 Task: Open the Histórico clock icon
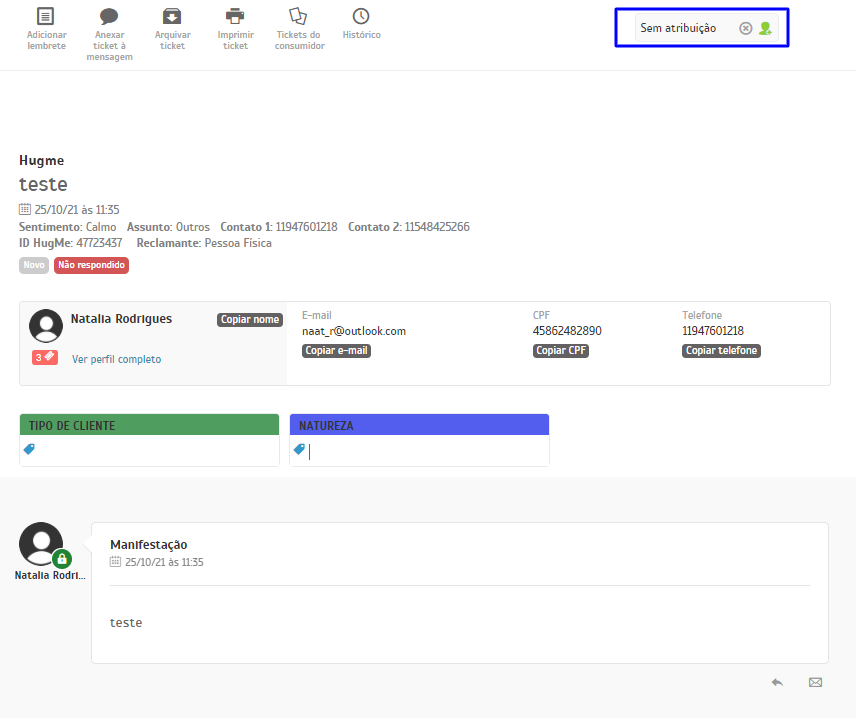point(361,16)
